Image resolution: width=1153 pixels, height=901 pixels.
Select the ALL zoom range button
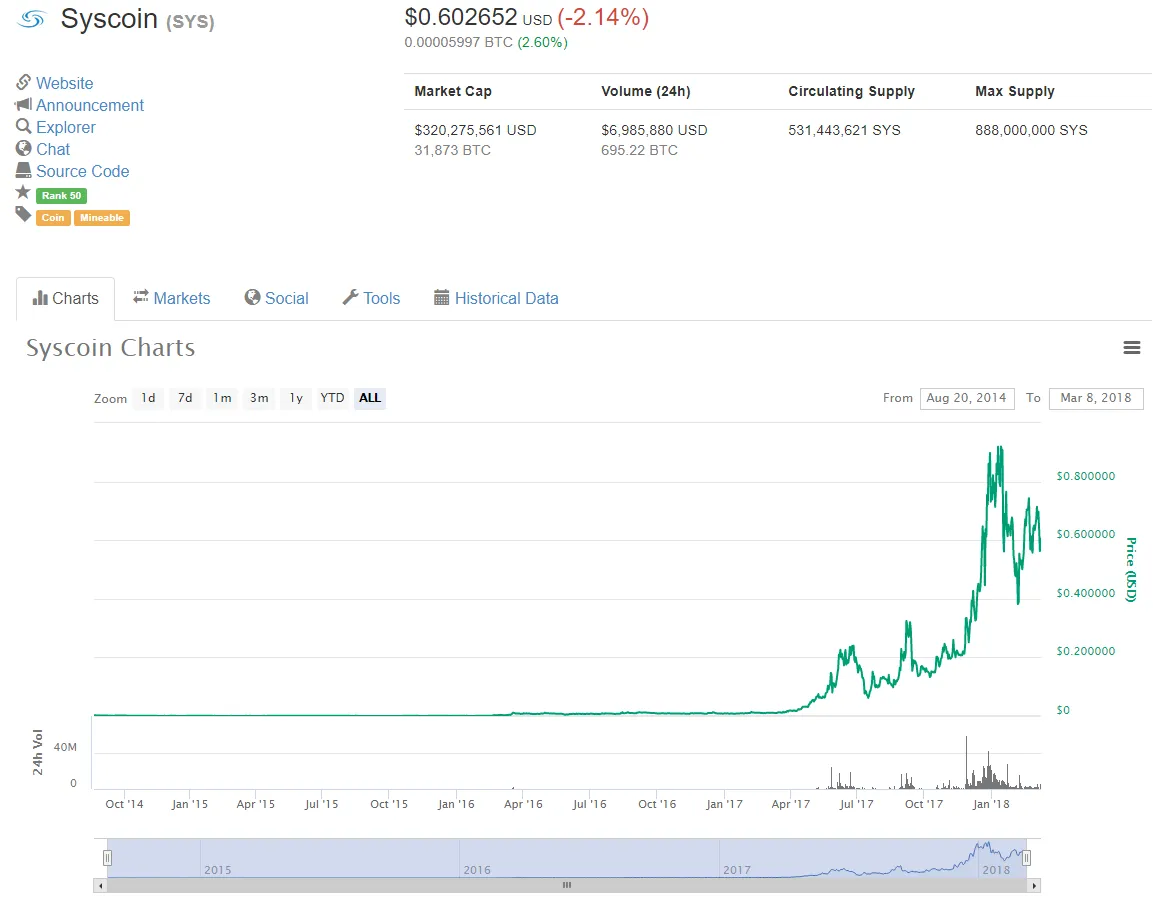[370, 398]
